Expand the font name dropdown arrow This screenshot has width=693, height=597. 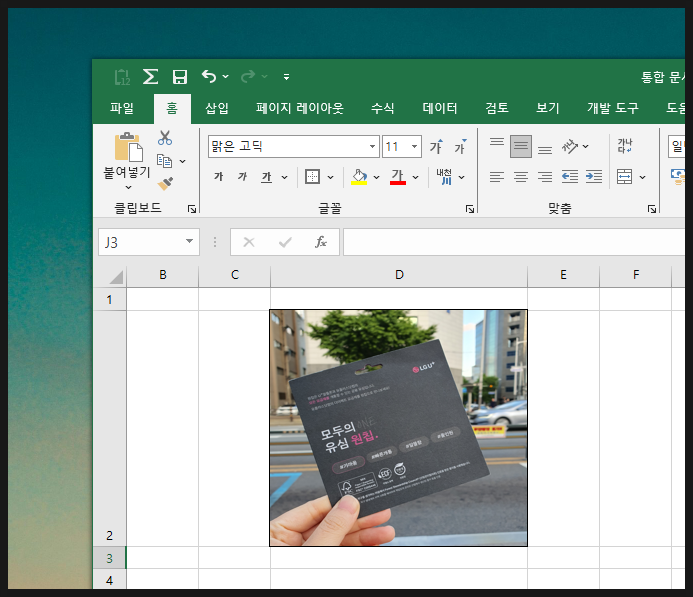(x=373, y=147)
